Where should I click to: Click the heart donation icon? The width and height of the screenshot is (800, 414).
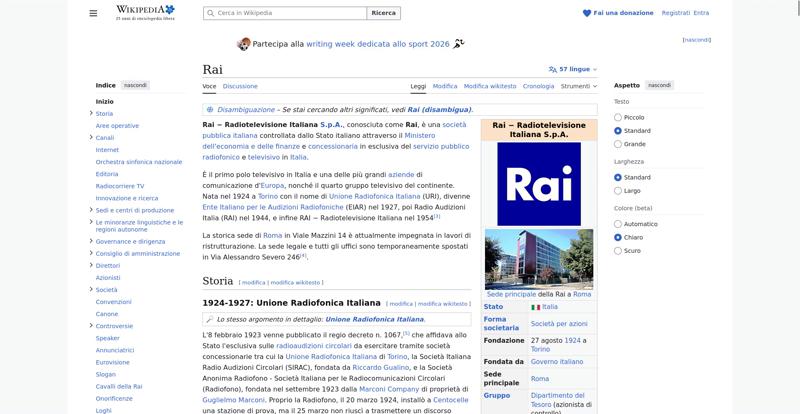click(x=587, y=13)
